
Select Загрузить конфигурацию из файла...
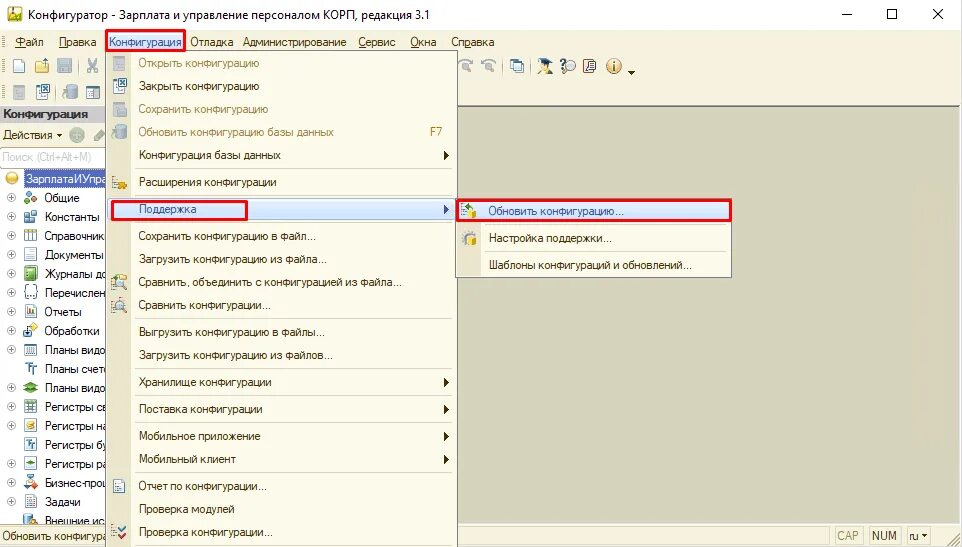(x=282, y=259)
